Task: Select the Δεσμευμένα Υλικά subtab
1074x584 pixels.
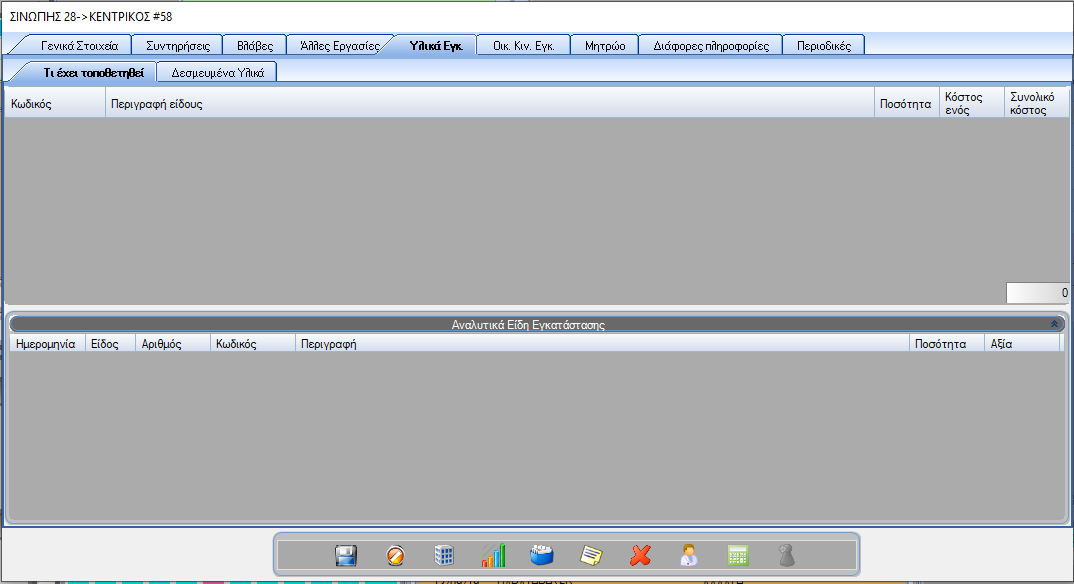Action: click(x=217, y=72)
